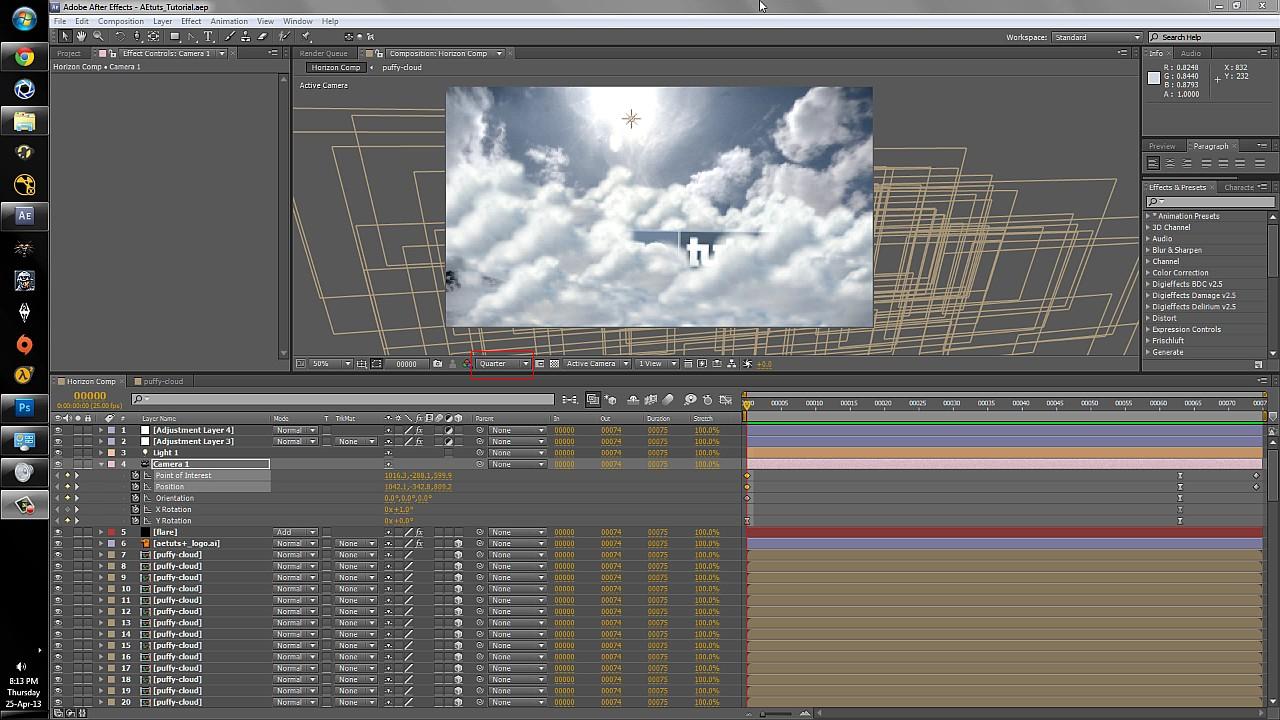
Task: Select the Selection arrow tool
Action: point(65,36)
